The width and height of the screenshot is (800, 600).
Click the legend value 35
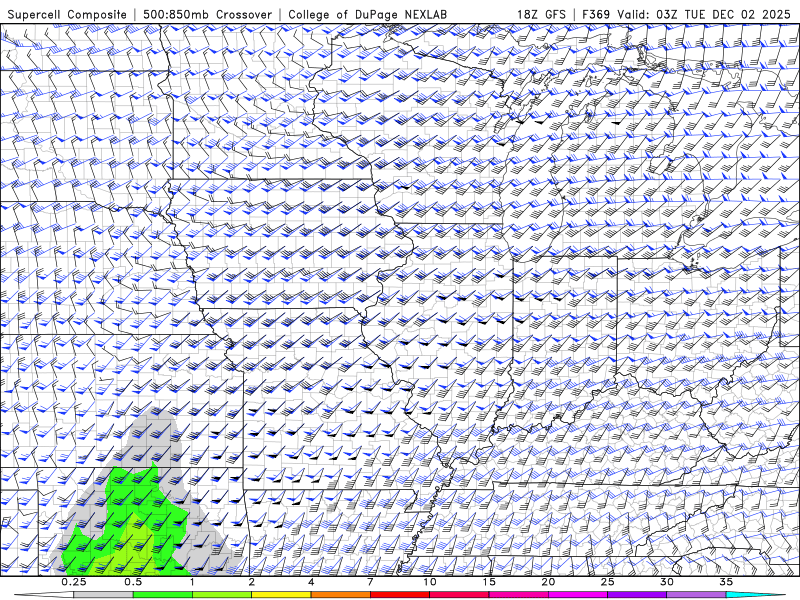click(726, 582)
